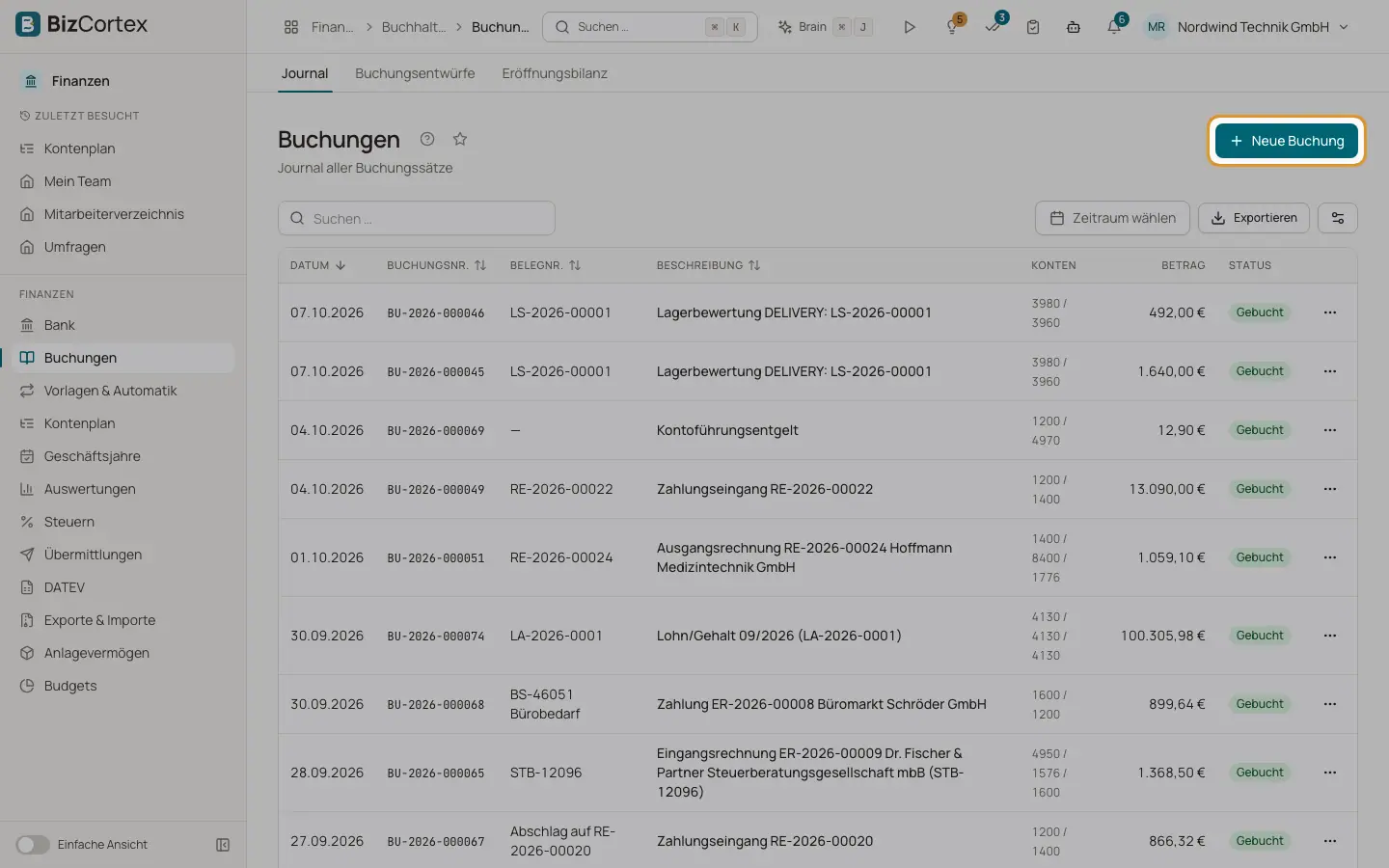Switch to the Journal tab
The width and height of the screenshot is (1389, 868).
pos(305,73)
